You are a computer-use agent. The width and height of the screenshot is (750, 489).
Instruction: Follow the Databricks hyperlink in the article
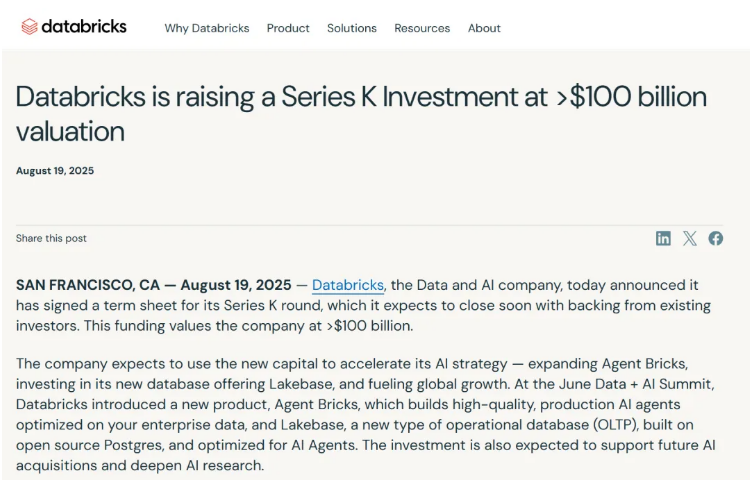348,285
